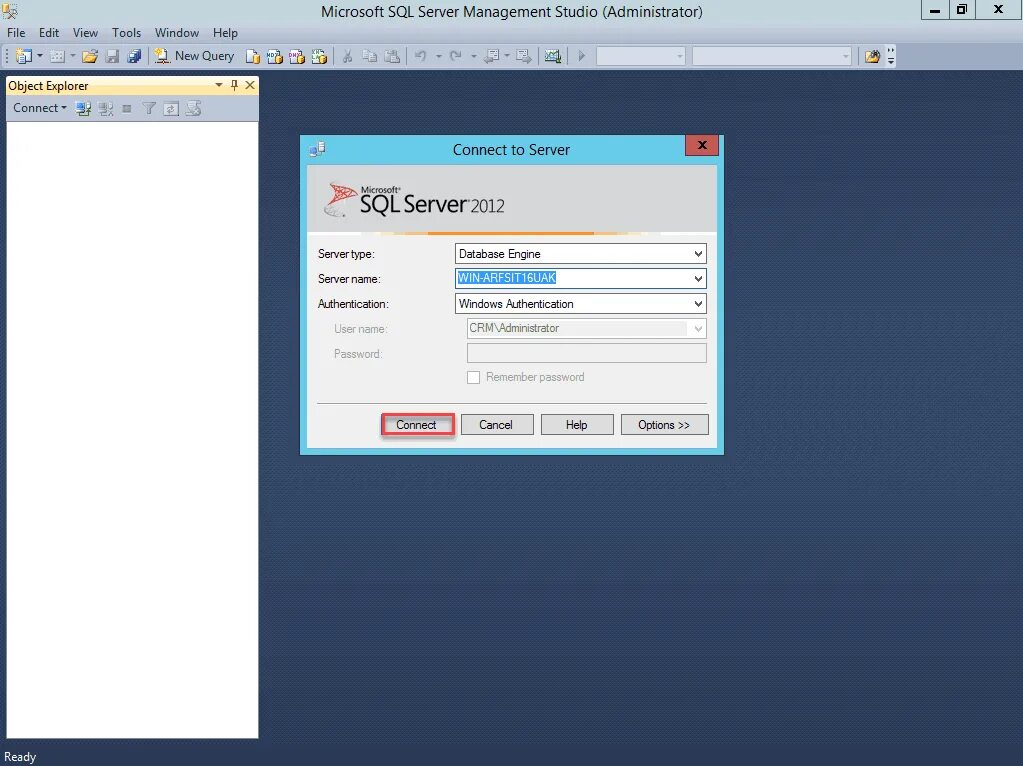
Task: Open the Tools menu
Action: point(127,33)
